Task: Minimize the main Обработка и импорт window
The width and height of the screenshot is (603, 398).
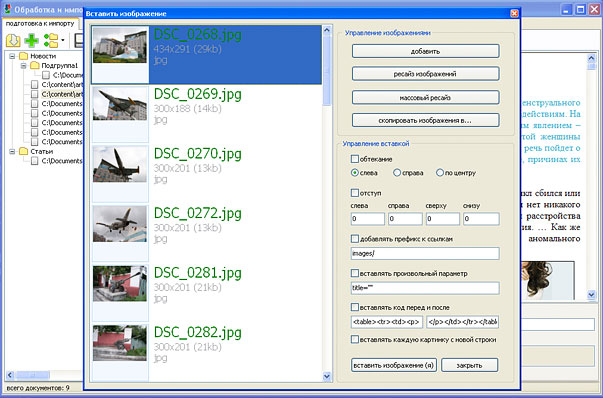Action: (x=566, y=10)
